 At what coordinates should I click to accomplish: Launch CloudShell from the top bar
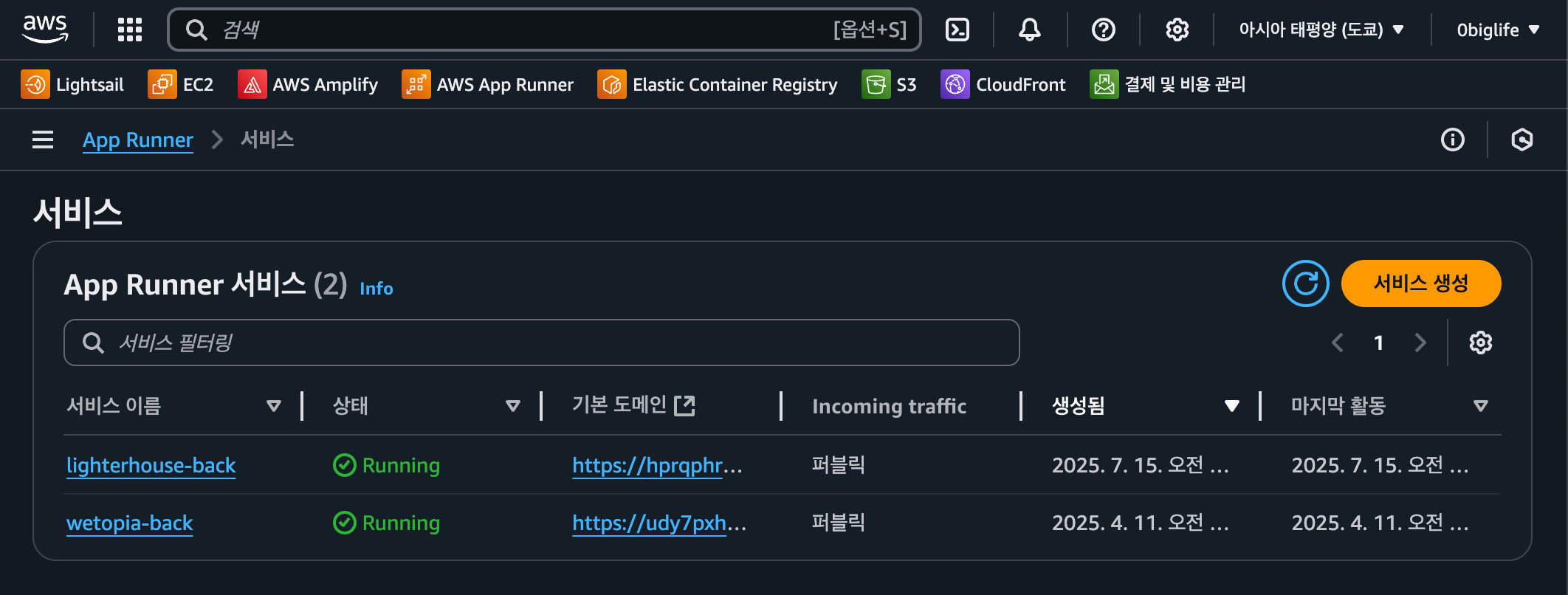957,30
